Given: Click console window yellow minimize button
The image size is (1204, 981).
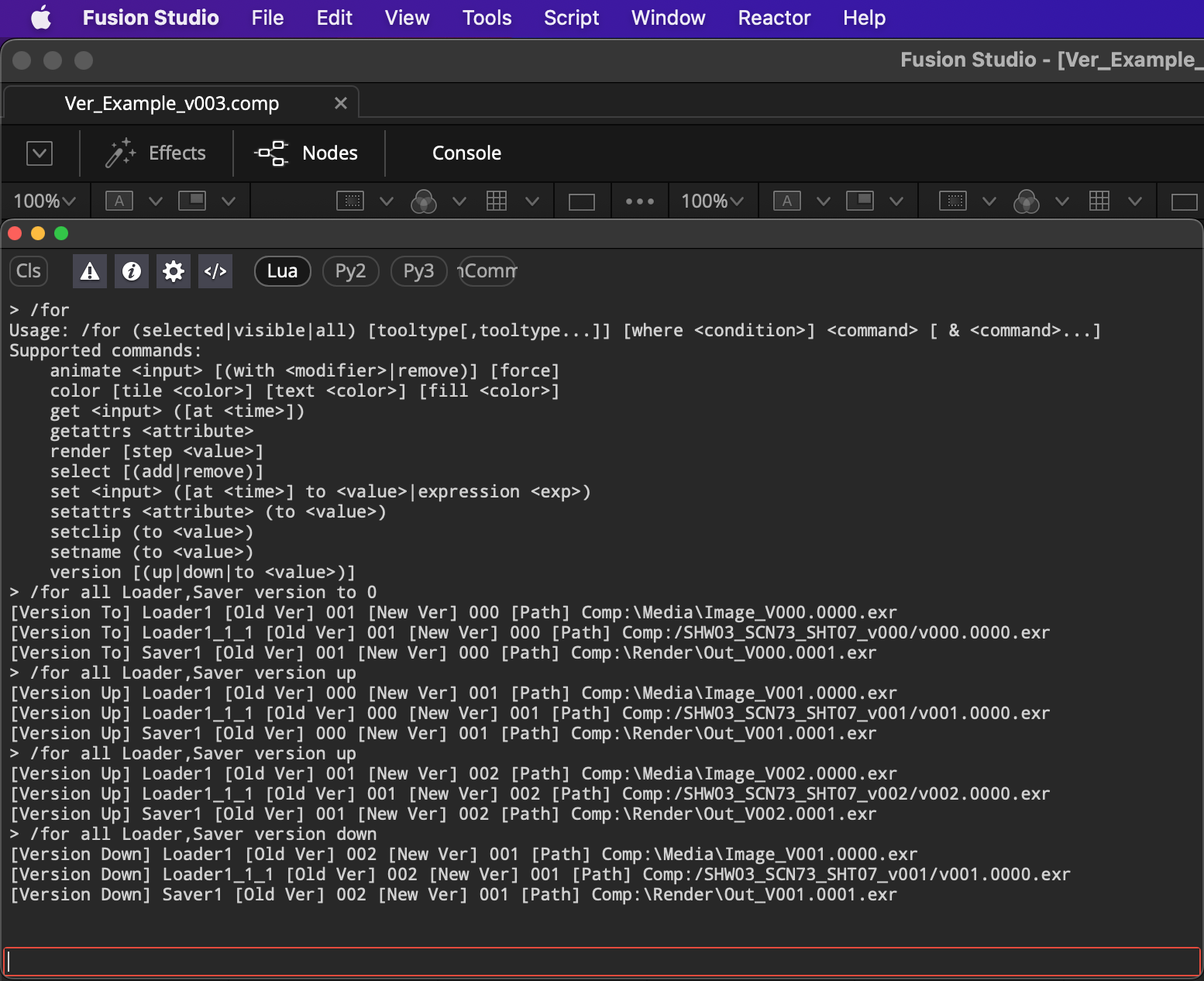Looking at the screenshot, I should pos(38,233).
